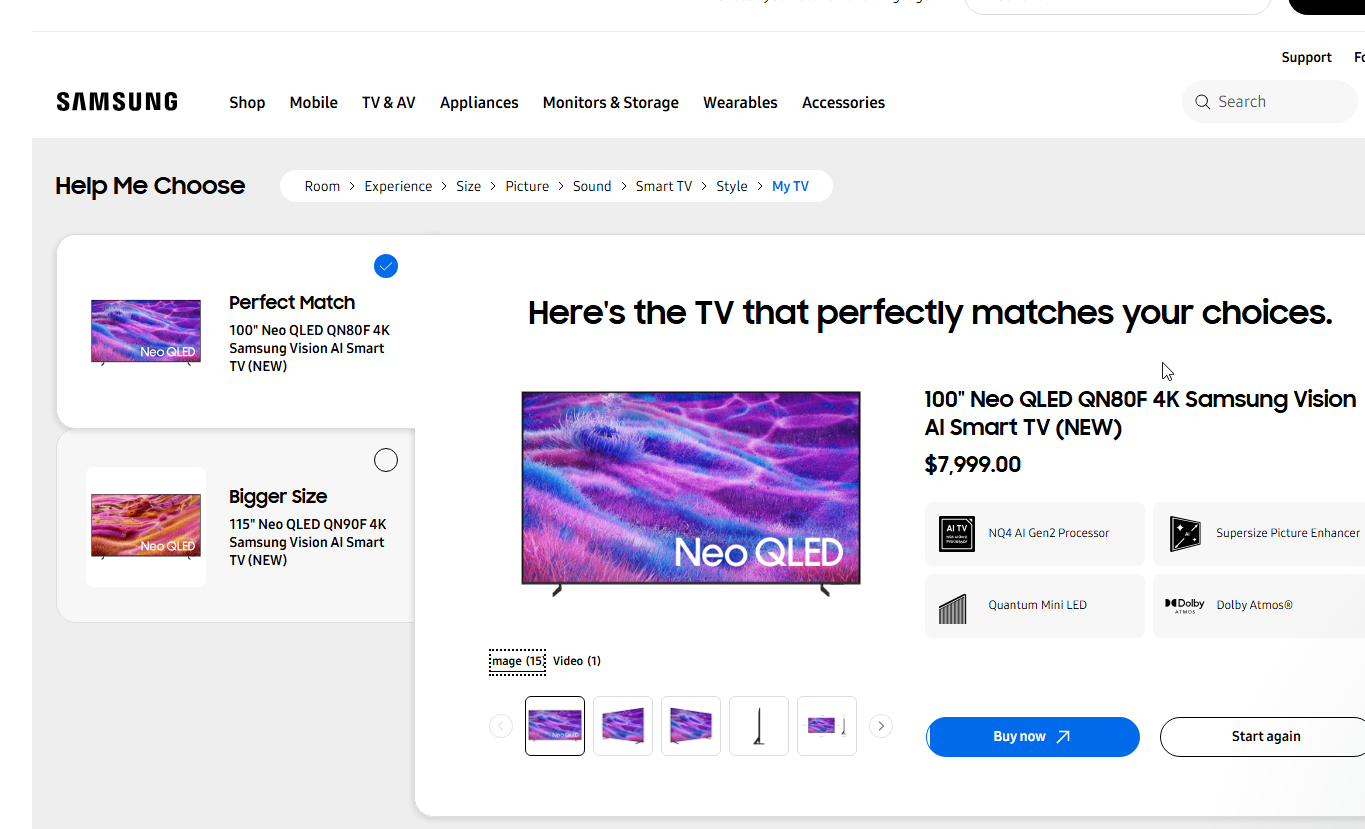1365x829 pixels.
Task: Open the Monitors & Storage menu
Action: tap(611, 102)
